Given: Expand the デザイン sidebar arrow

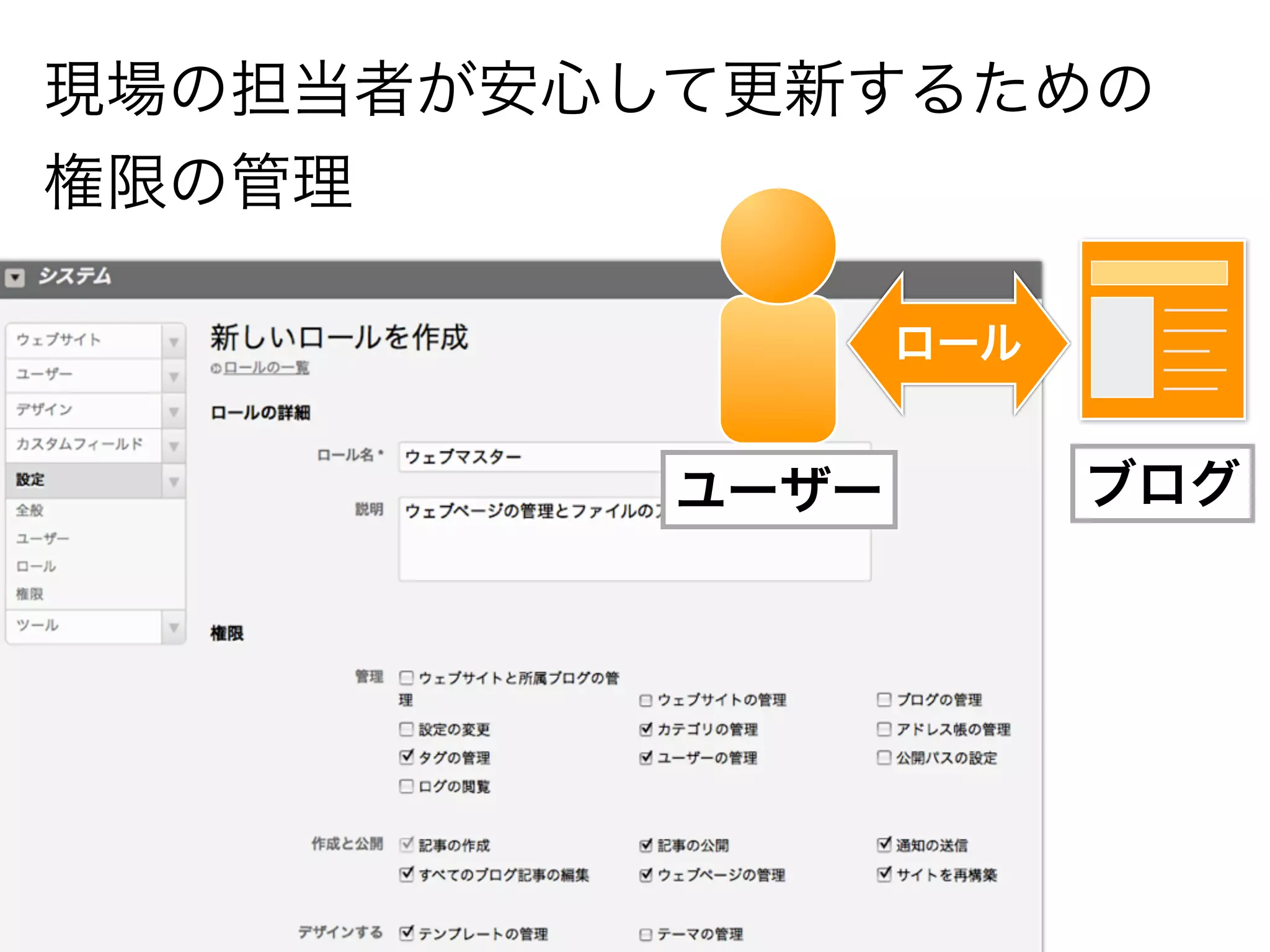Looking at the screenshot, I should point(174,411).
